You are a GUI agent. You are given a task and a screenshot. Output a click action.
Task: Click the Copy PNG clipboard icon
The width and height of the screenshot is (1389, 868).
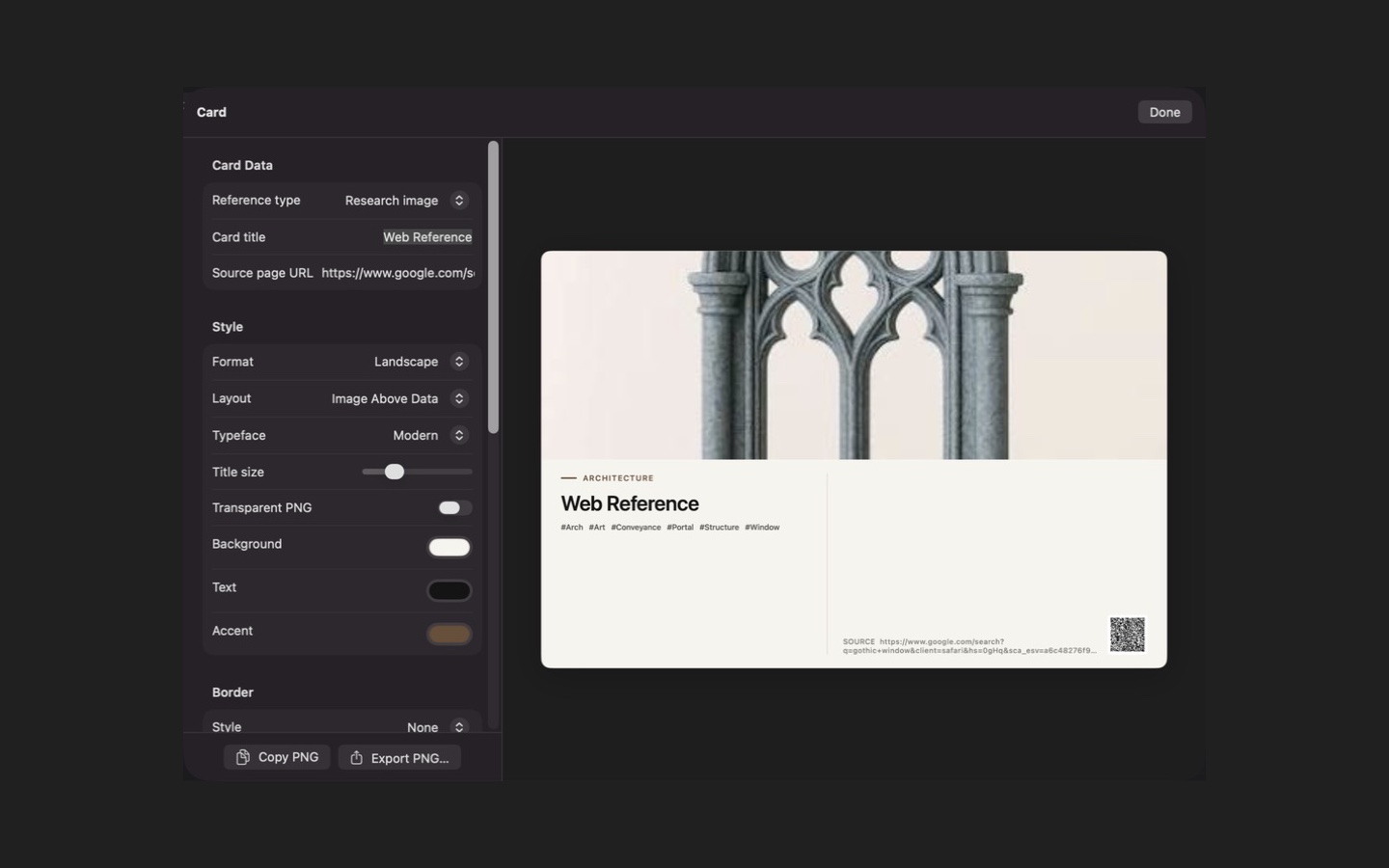point(243,757)
